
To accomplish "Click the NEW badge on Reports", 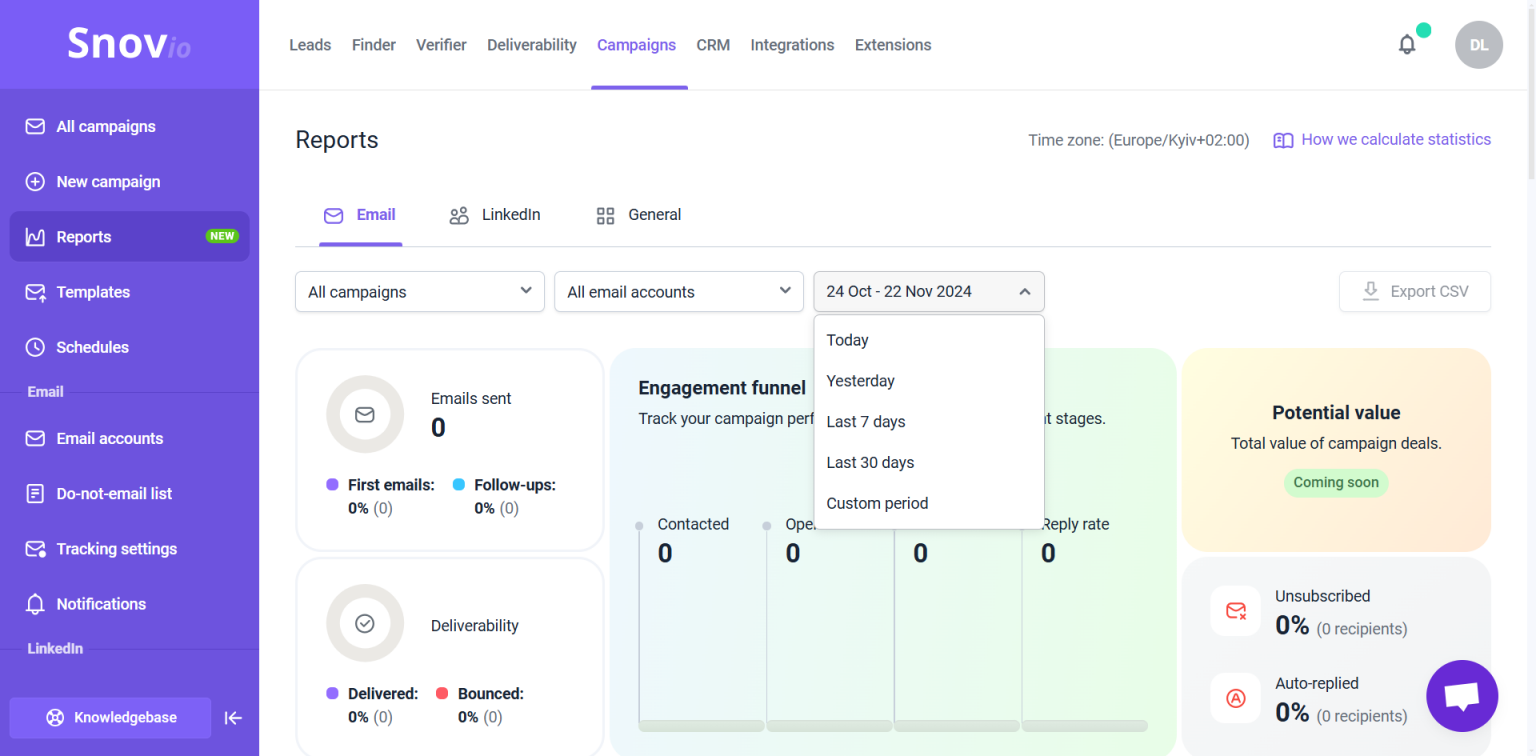I will click(222, 237).
